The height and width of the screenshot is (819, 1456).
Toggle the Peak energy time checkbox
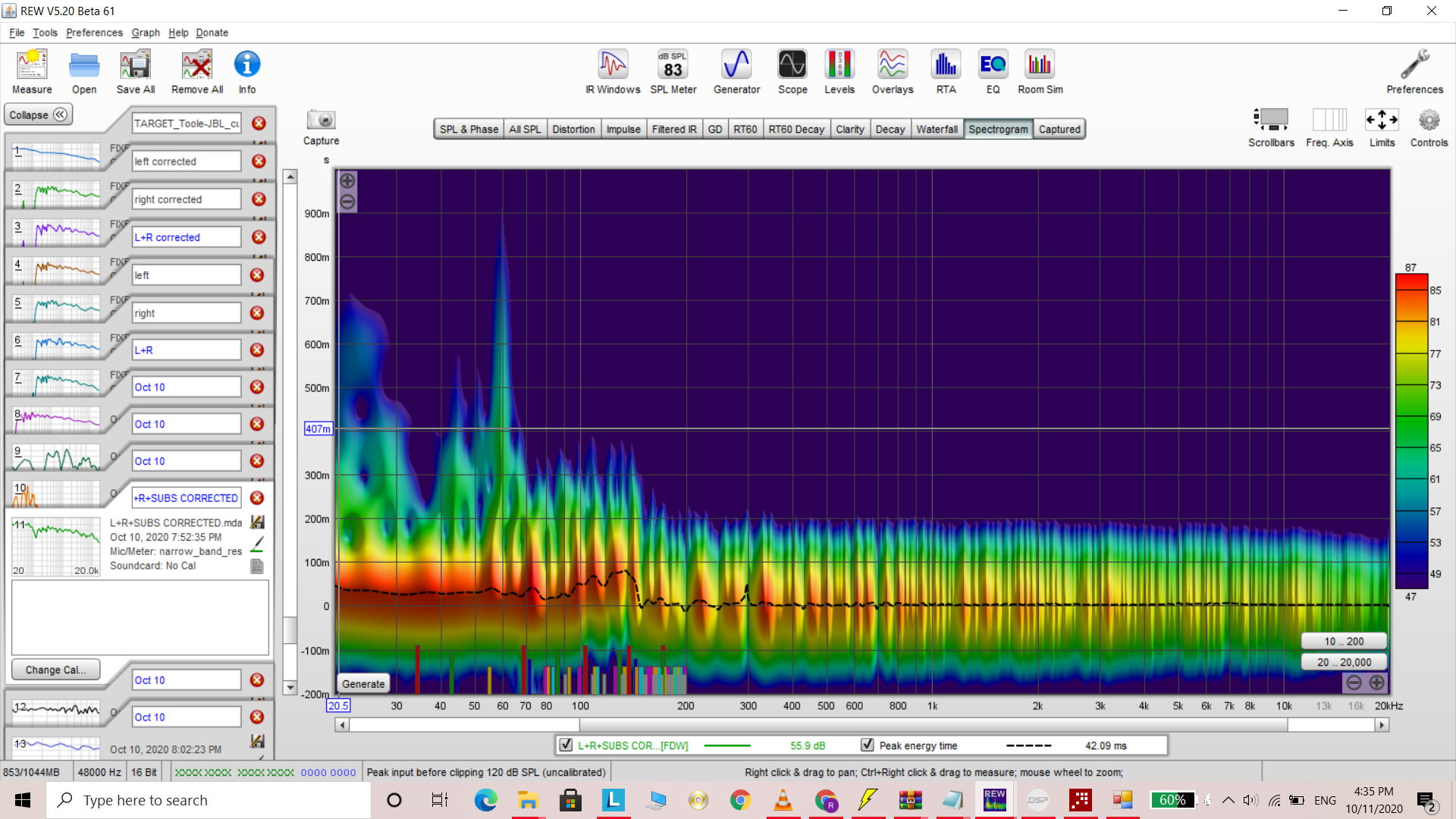(x=867, y=745)
